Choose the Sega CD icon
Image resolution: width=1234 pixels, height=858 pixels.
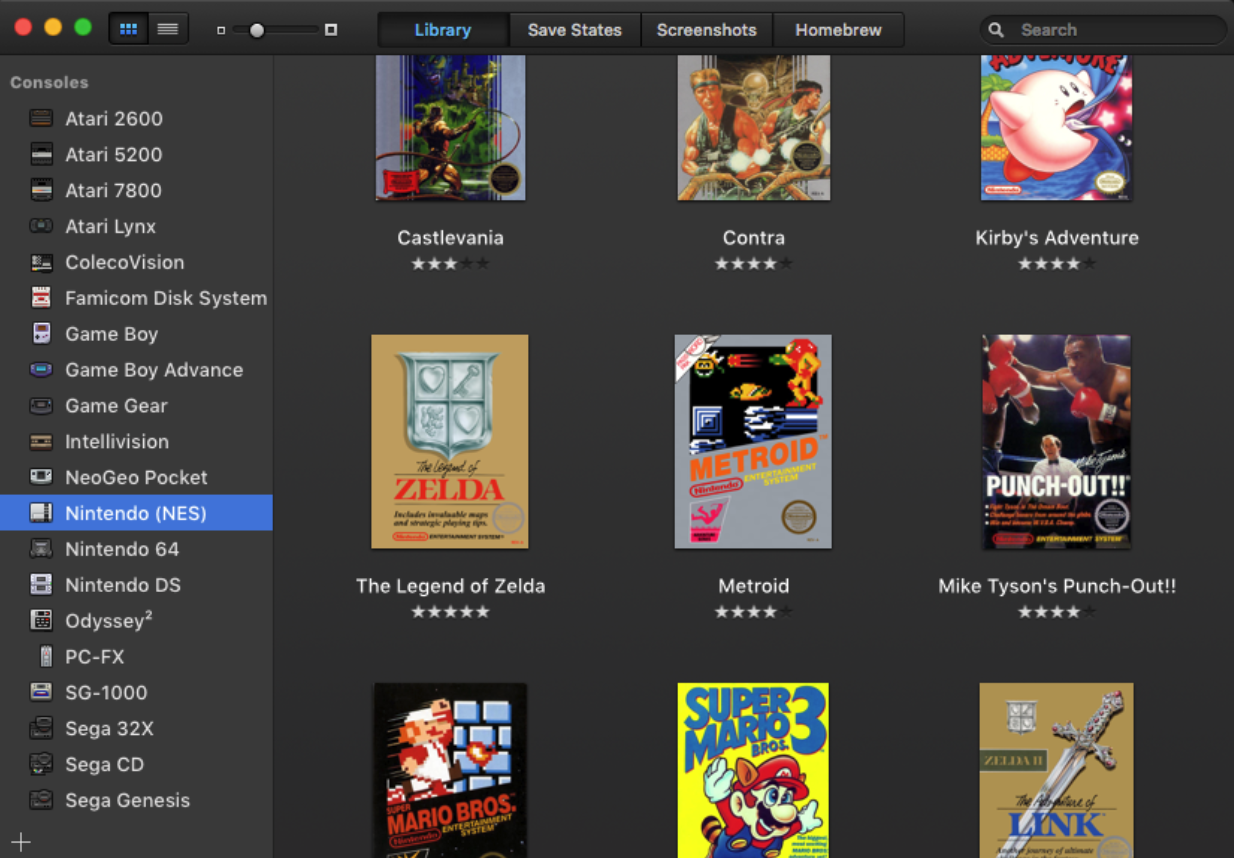pos(41,765)
